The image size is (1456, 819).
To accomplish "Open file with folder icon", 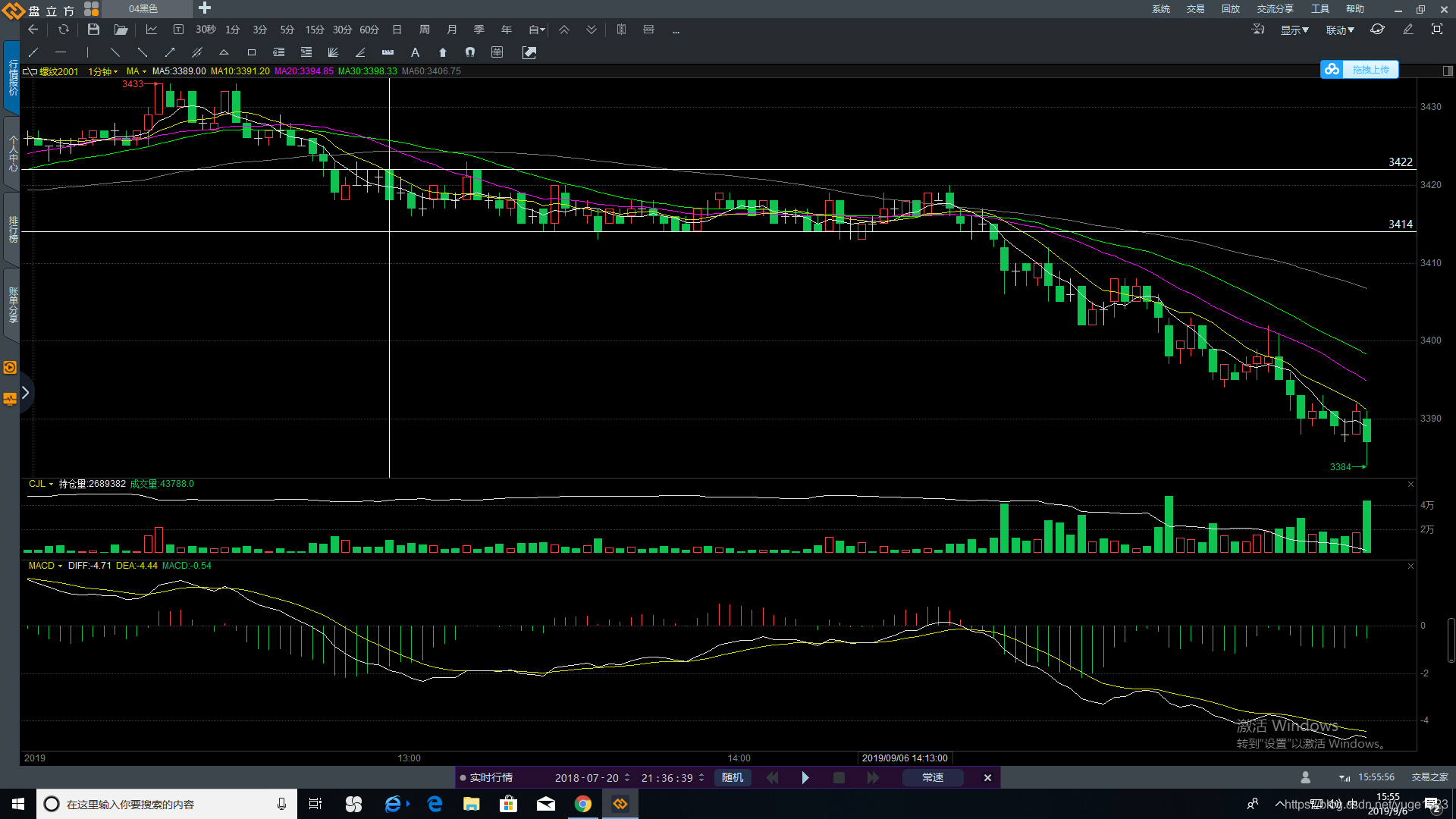I will tap(121, 30).
